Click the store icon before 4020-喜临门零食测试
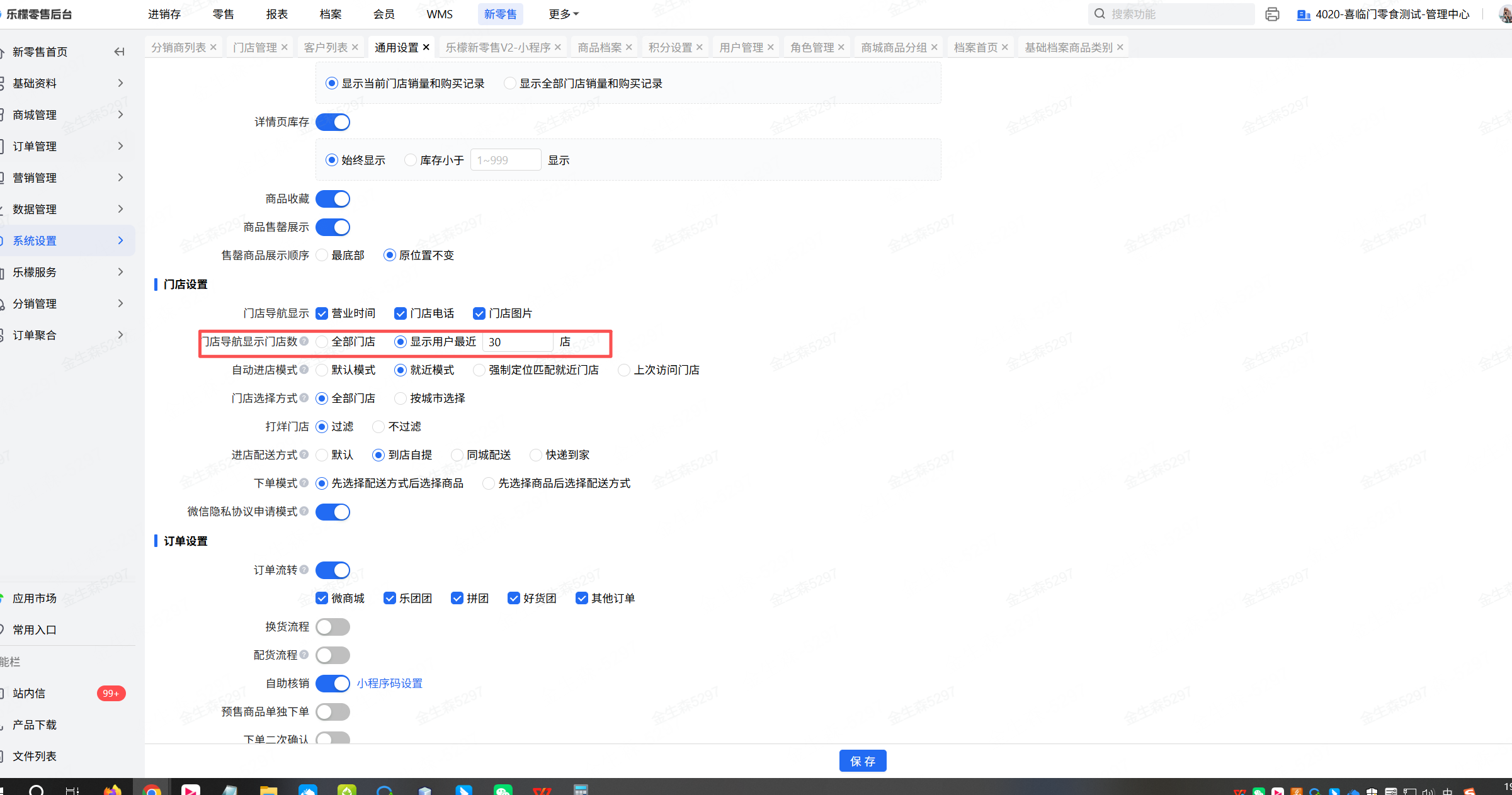 pos(1303,14)
